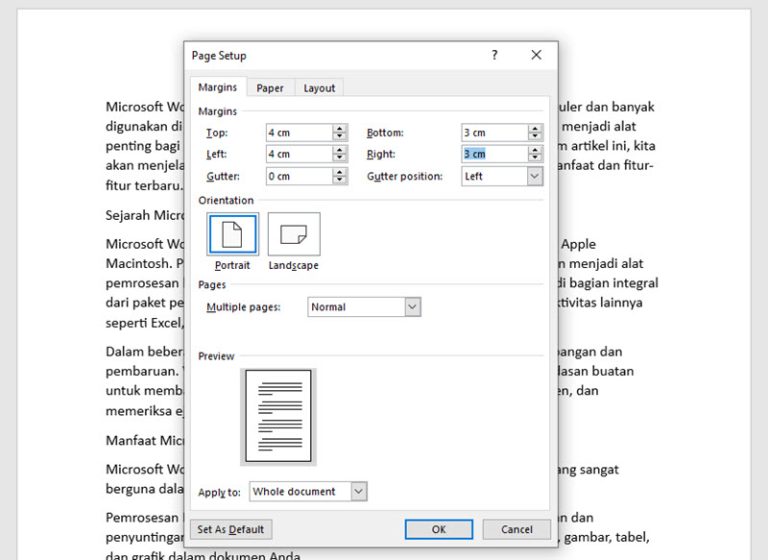Viewport: 768px width, 560px height.
Task: Click the 'Apply to:' label
Action: point(219,492)
